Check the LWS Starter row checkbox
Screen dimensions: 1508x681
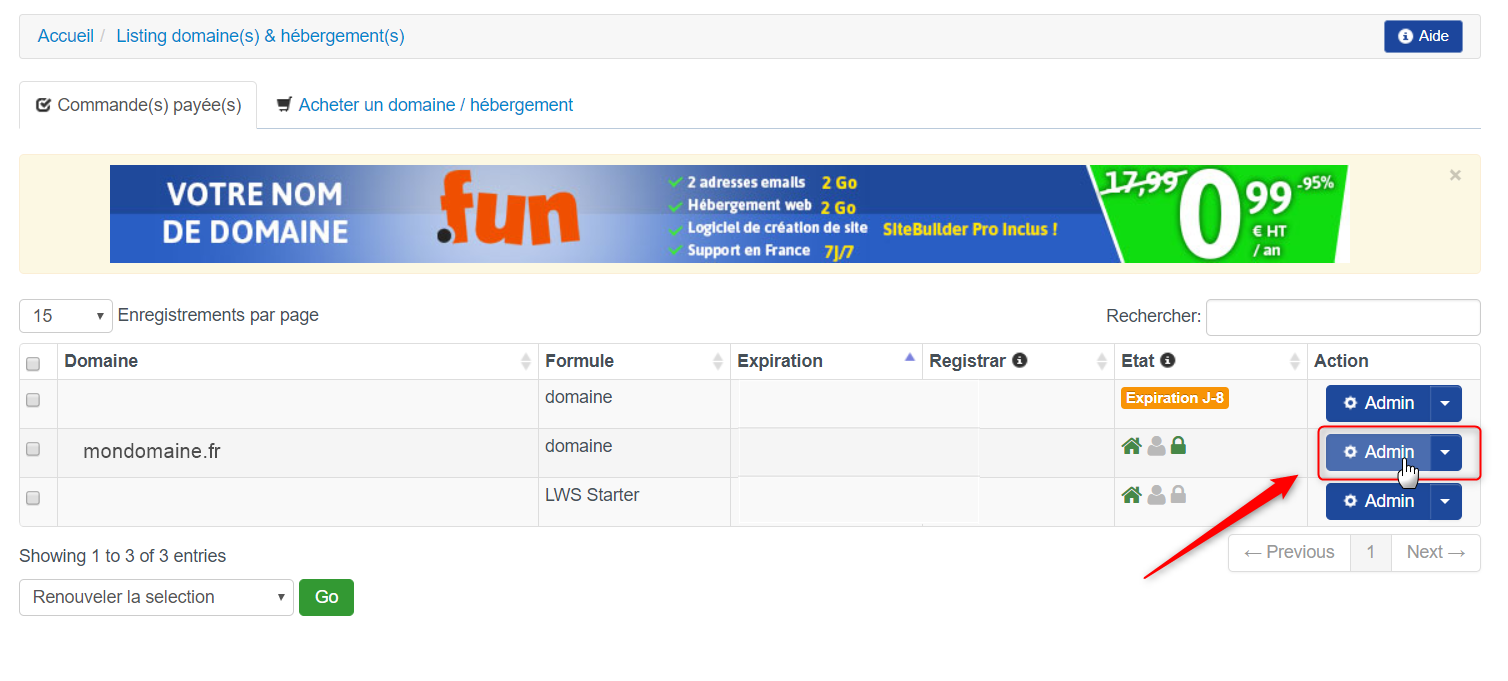pyautogui.click(x=33, y=498)
